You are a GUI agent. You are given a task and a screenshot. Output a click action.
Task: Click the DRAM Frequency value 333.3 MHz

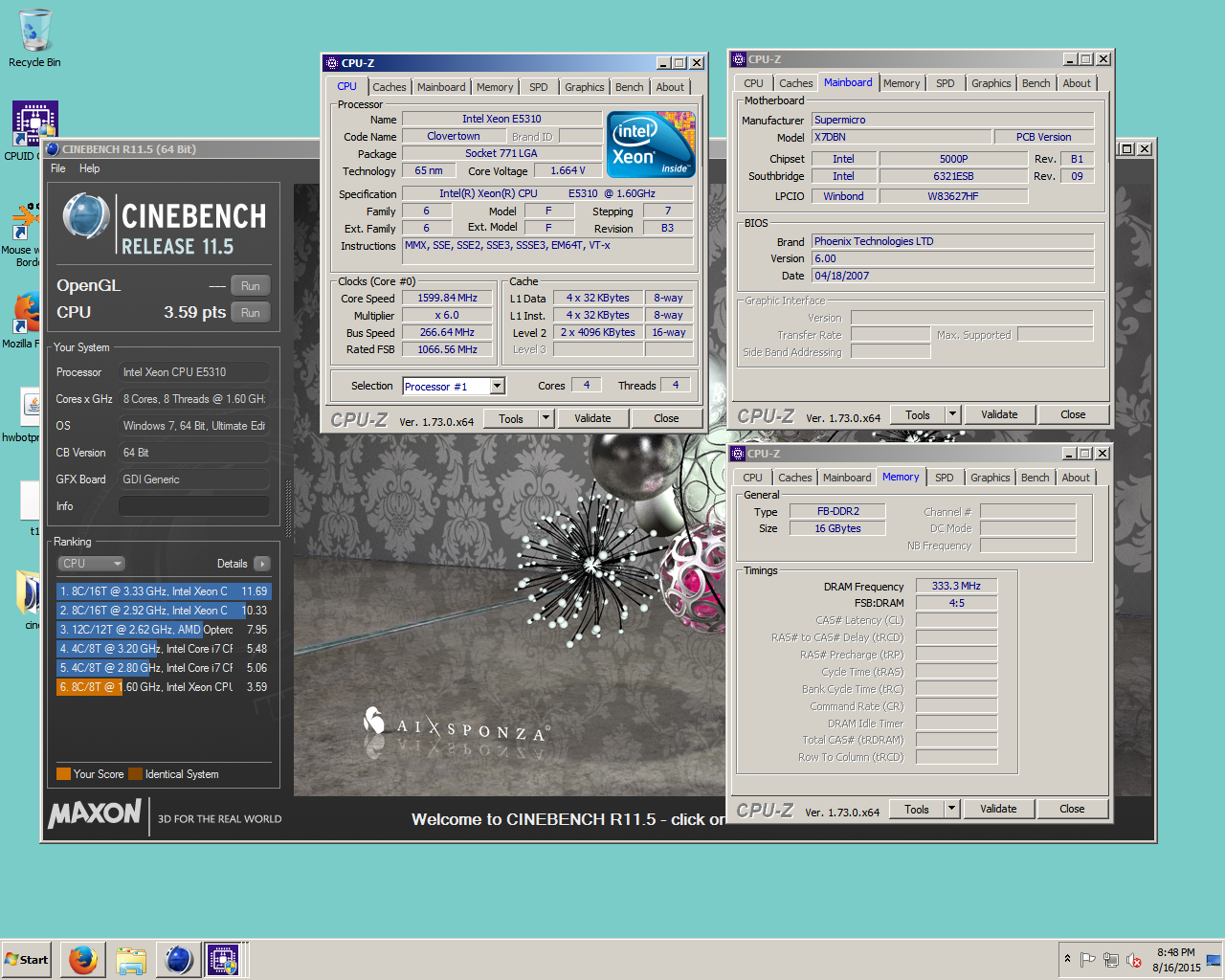(x=956, y=586)
